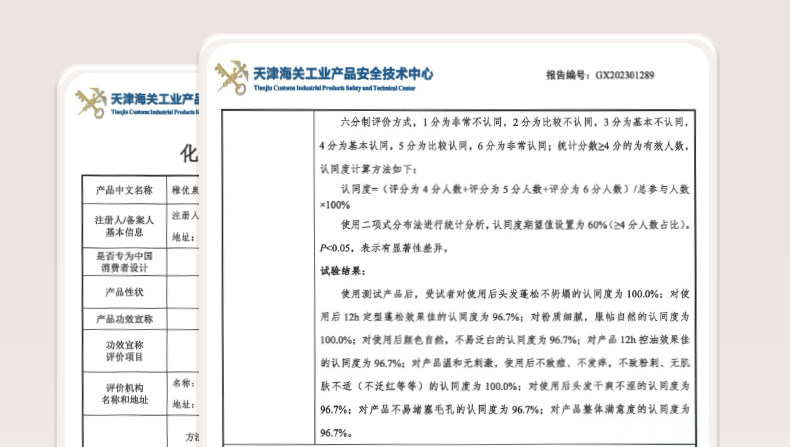Click the ×100% text

(x=335, y=205)
